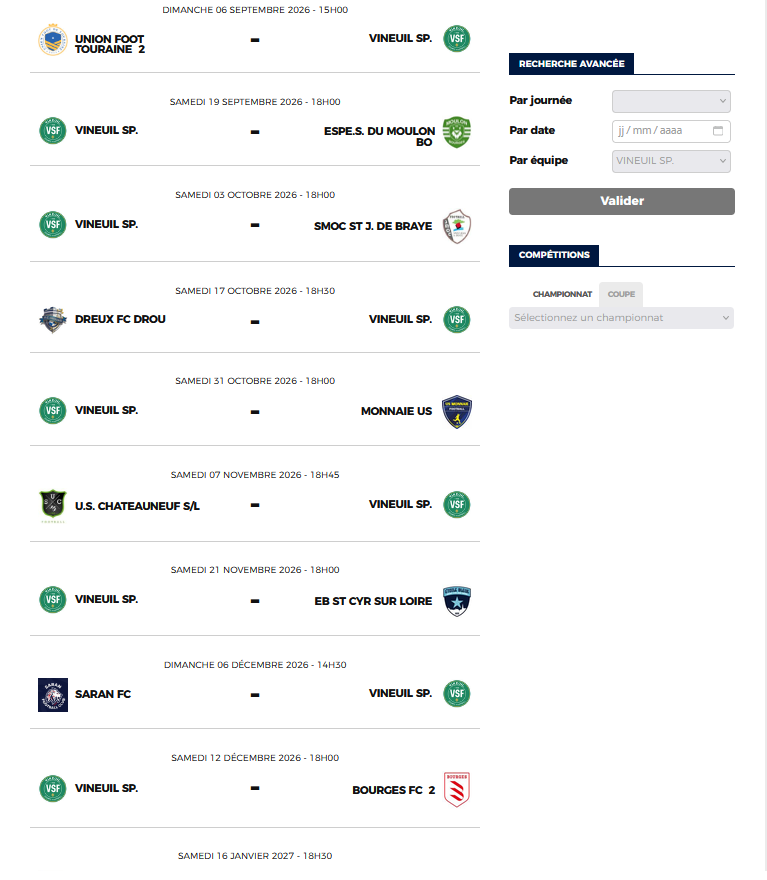This screenshot has height=880, width=767.
Task: Switch to the Championnat tab
Action: click(562, 294)
